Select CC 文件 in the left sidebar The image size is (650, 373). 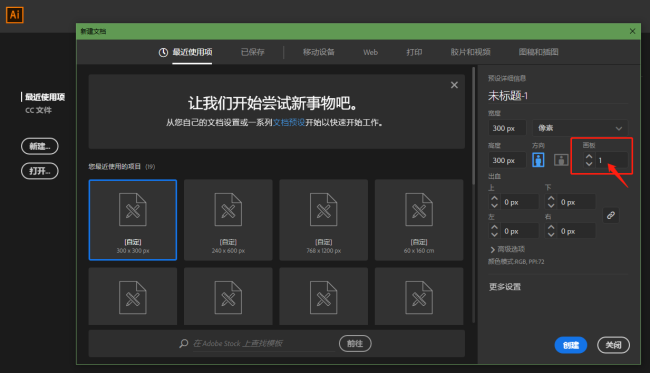point(39,110)
